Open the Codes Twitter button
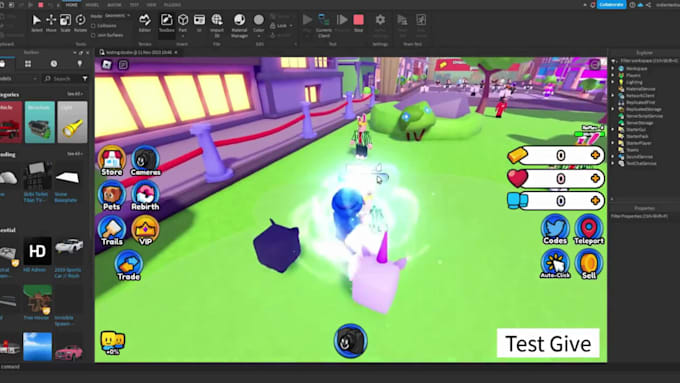This screenshot has width=680, height=383. click(x=555, y=229)
